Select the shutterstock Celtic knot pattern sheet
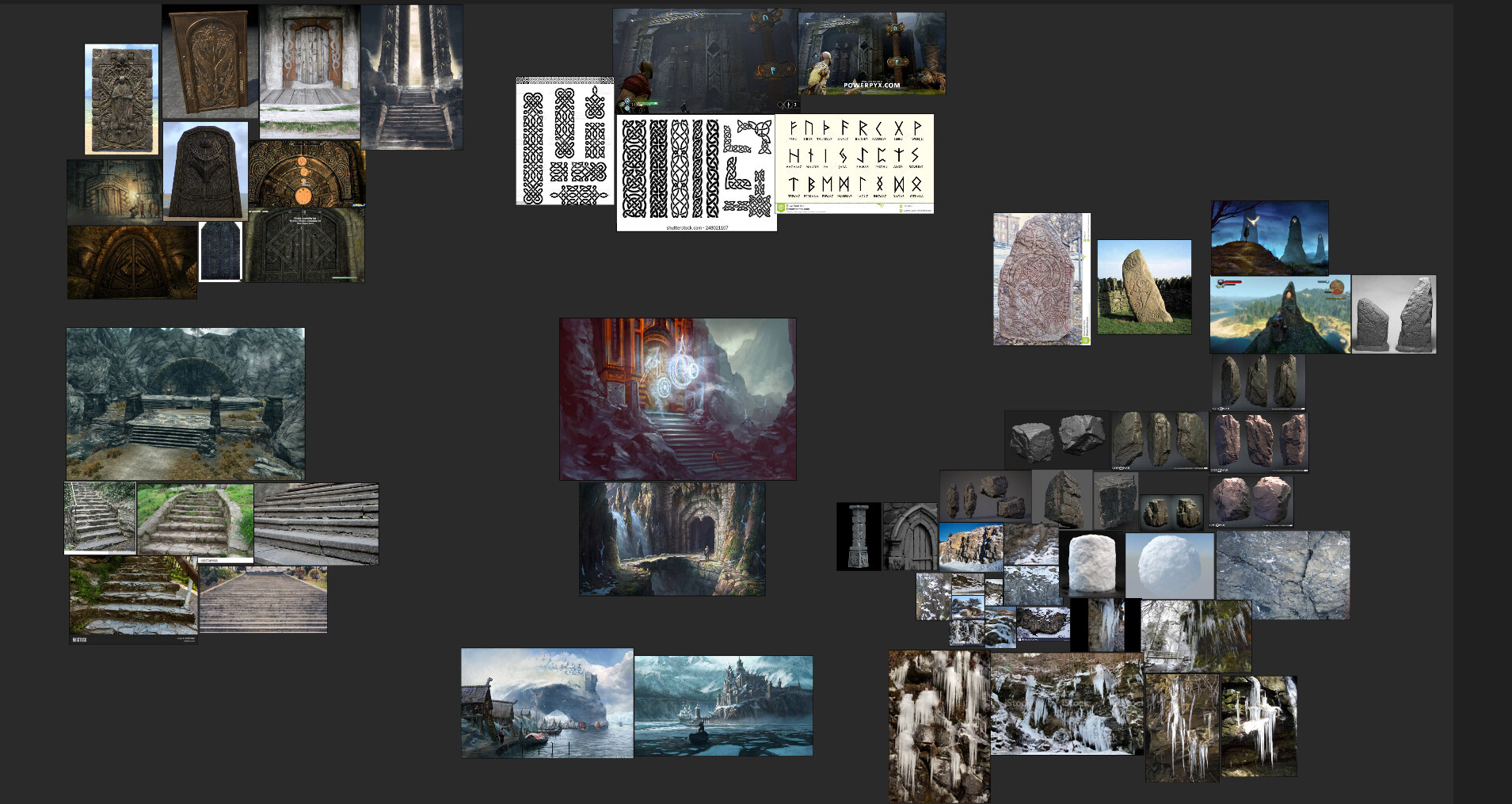 click(x=696, y=173)
